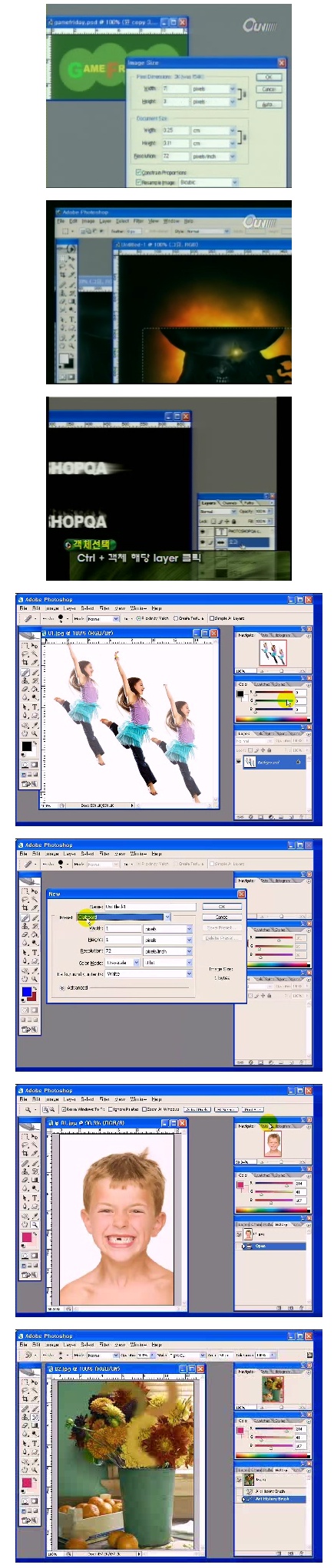The image size is (334, 1568).
Task: Click Cancel in the New document dialog
Action: (222, 917)
